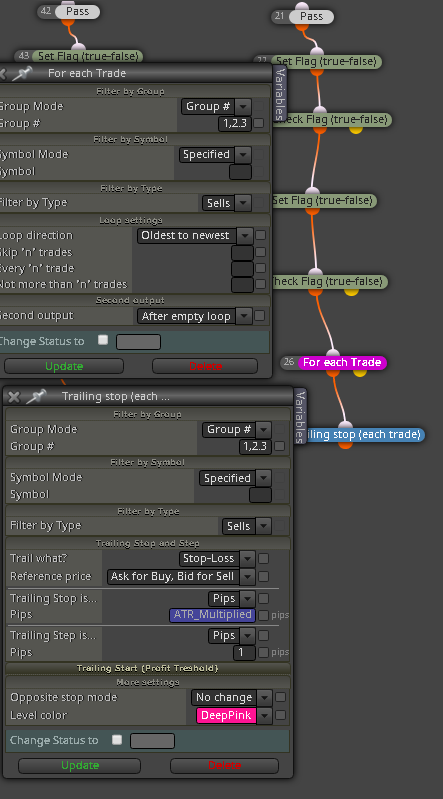Click orange output dot of Pass node 21
Image resolution: width=443 pixels, height=799 pixels.
pyautogui.click(x=302, y=26)
